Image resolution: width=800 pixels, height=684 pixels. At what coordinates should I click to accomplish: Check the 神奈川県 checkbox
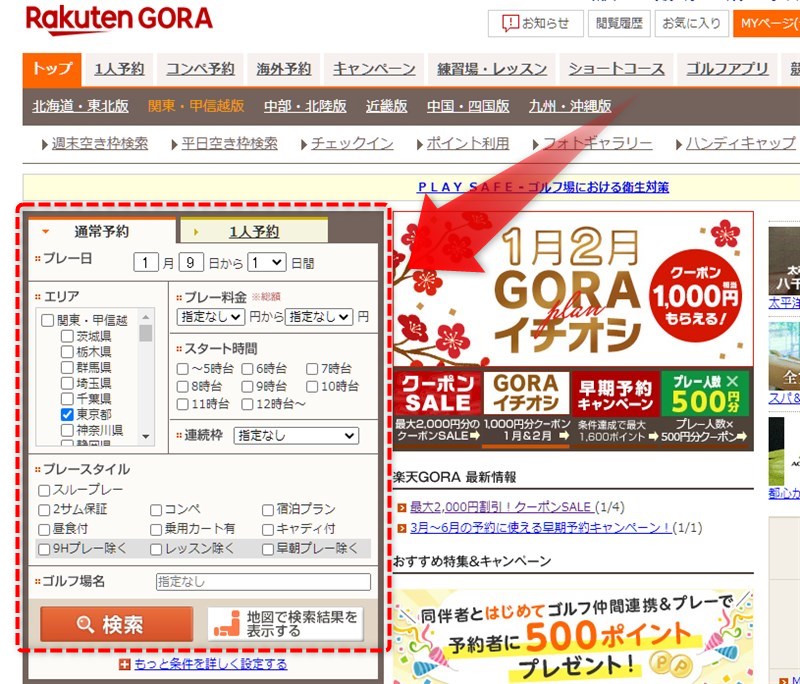[x=67, y=430]
